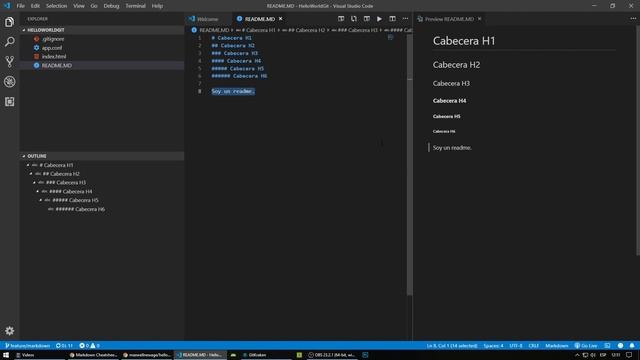The width and height of the screenshot is (640, 360).
Task: Change end of line sequence CRLF
Action: [533, 346]
